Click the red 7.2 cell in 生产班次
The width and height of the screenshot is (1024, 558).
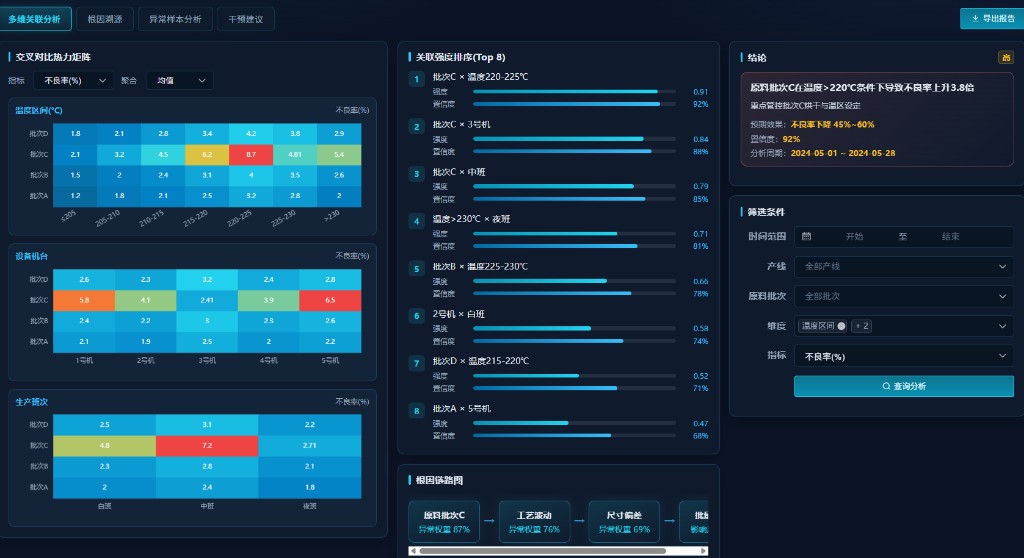[x=207, y=446]
